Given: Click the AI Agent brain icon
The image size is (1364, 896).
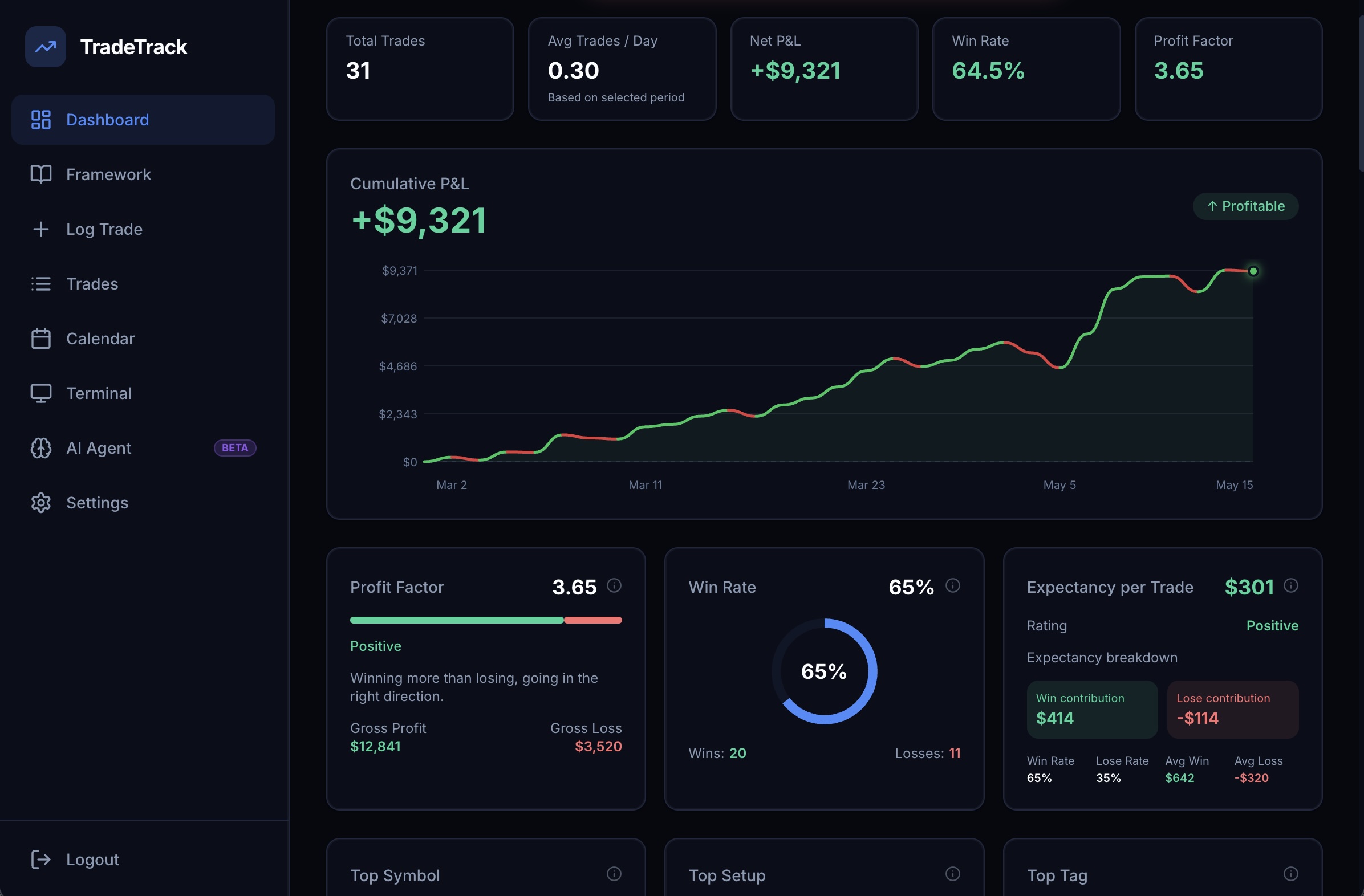Looking at the screenshot, I should point(40,448).
